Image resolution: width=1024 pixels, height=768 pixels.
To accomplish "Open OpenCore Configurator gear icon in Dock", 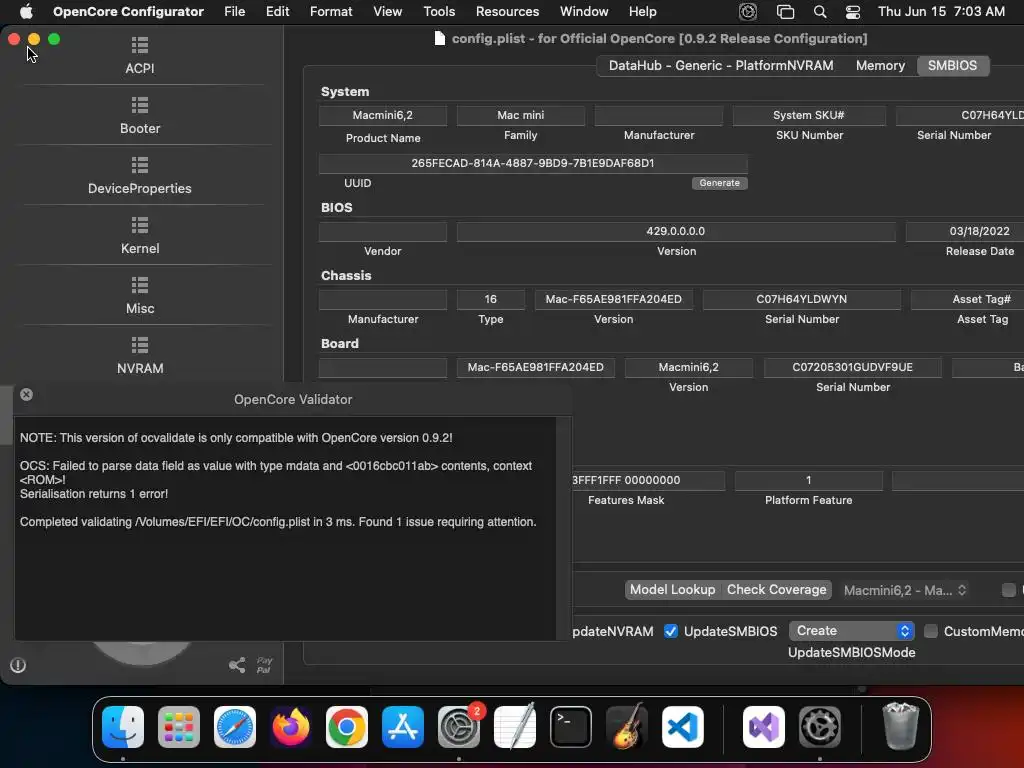I will tap(820, 727).
